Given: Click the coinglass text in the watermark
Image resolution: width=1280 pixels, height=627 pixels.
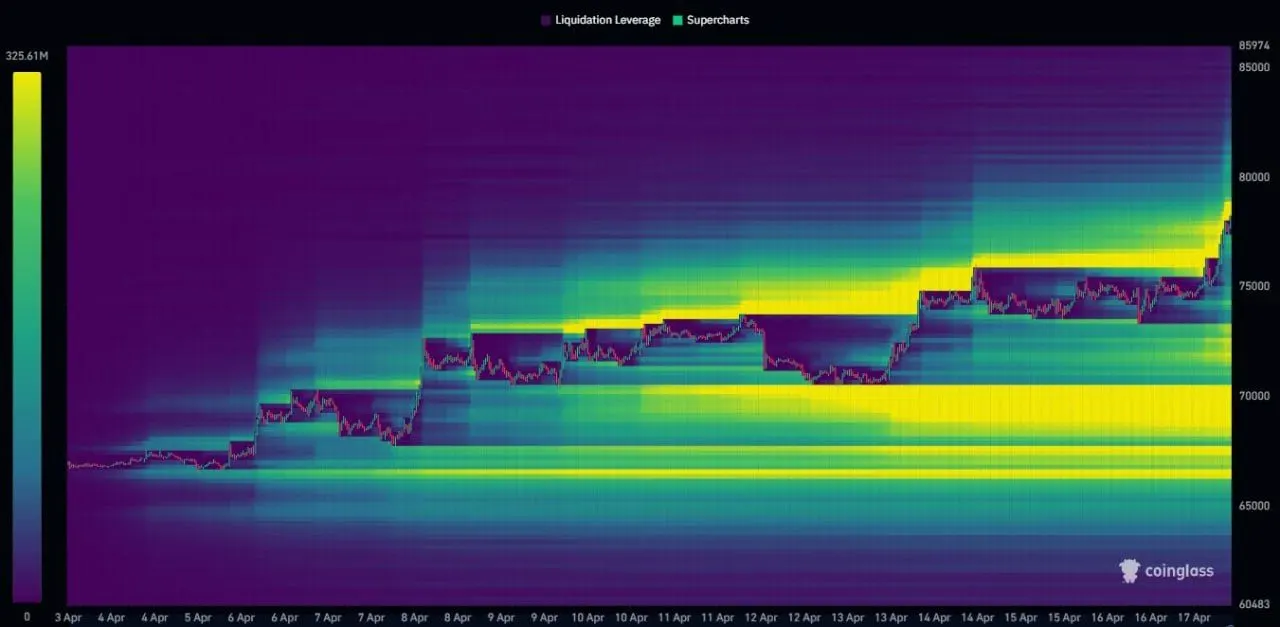Looking at the screenshot, I should 1180,571.
